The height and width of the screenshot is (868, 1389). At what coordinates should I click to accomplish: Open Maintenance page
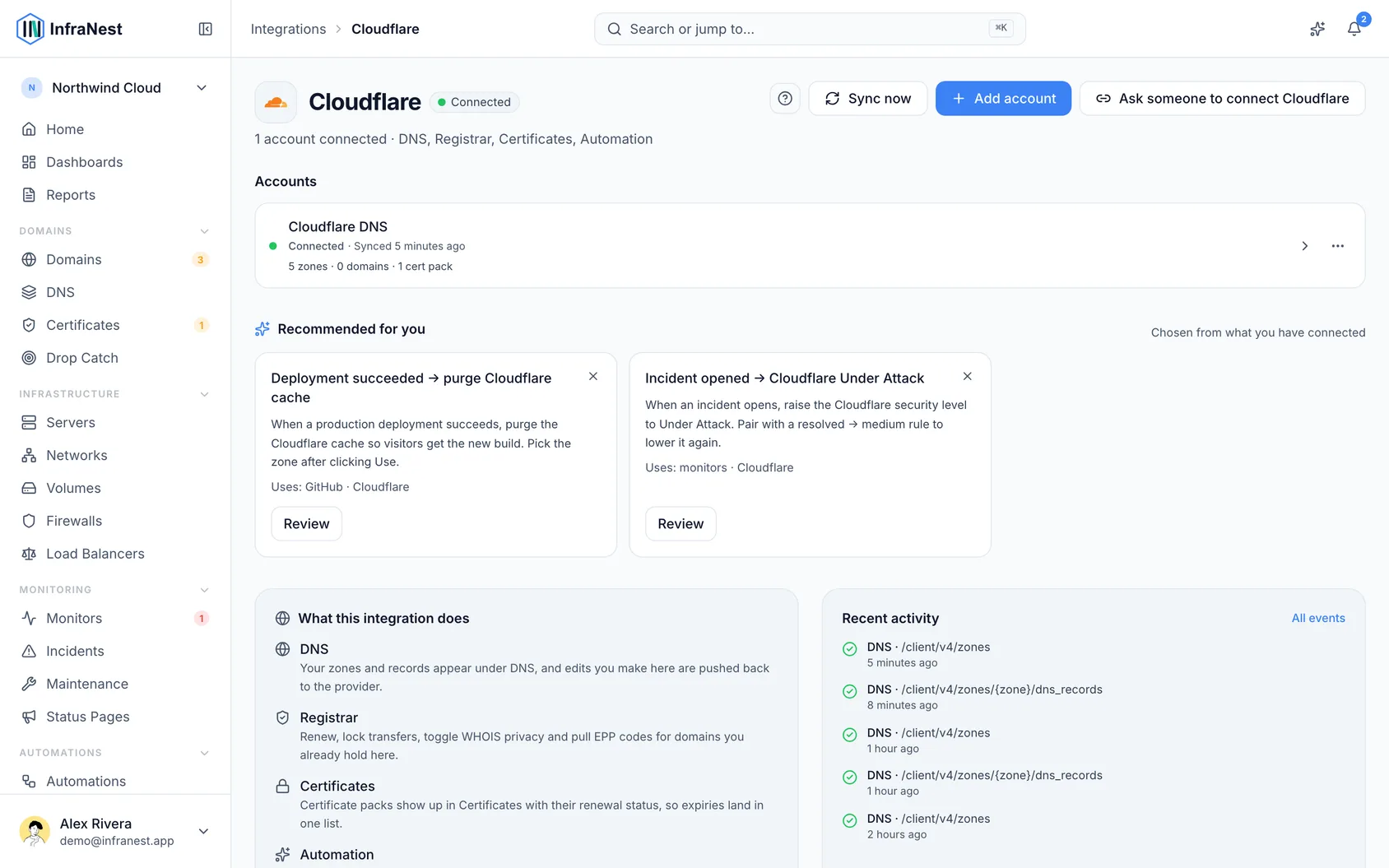point(115,684)
